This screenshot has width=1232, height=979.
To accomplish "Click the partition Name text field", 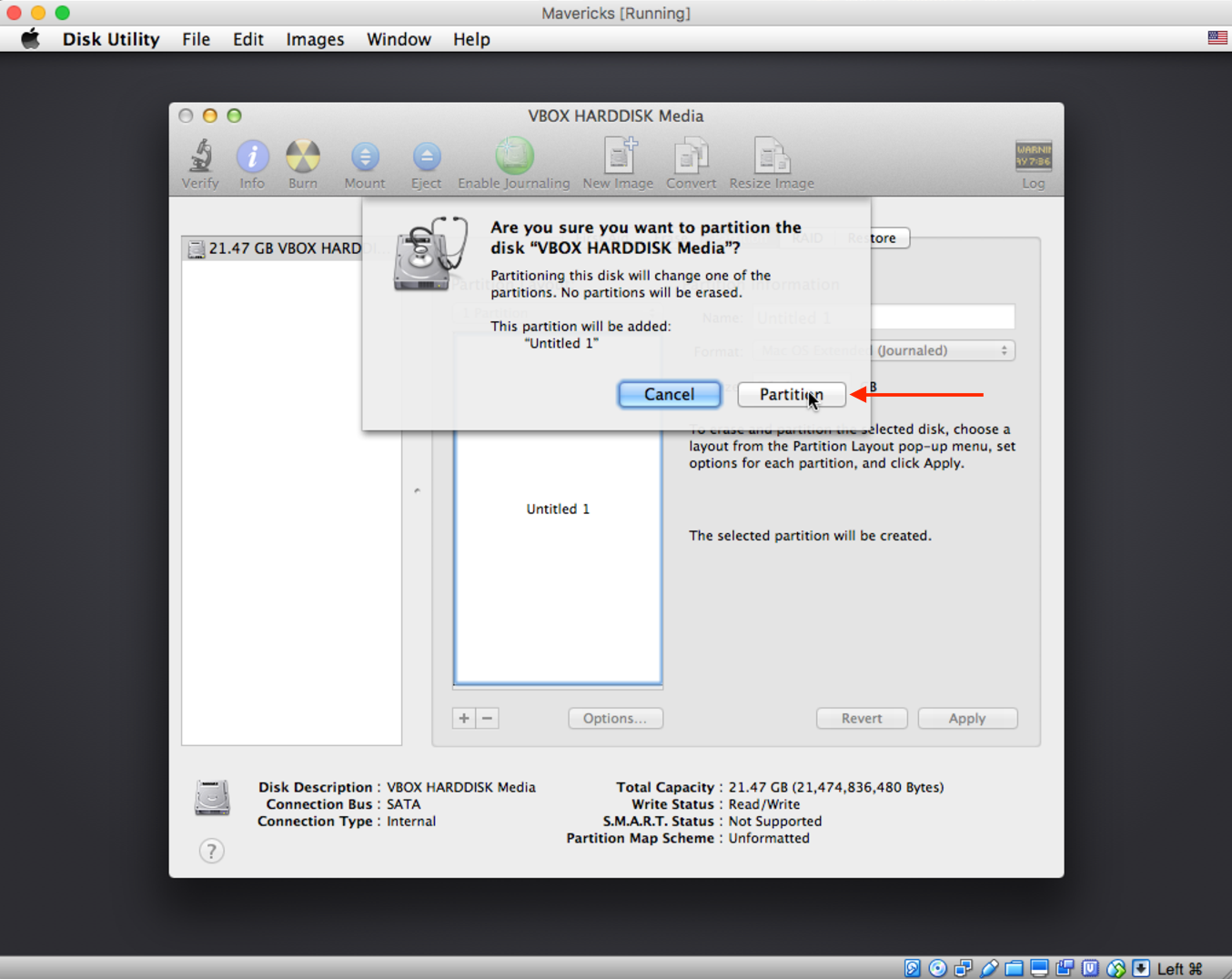I will pos(942,318).
